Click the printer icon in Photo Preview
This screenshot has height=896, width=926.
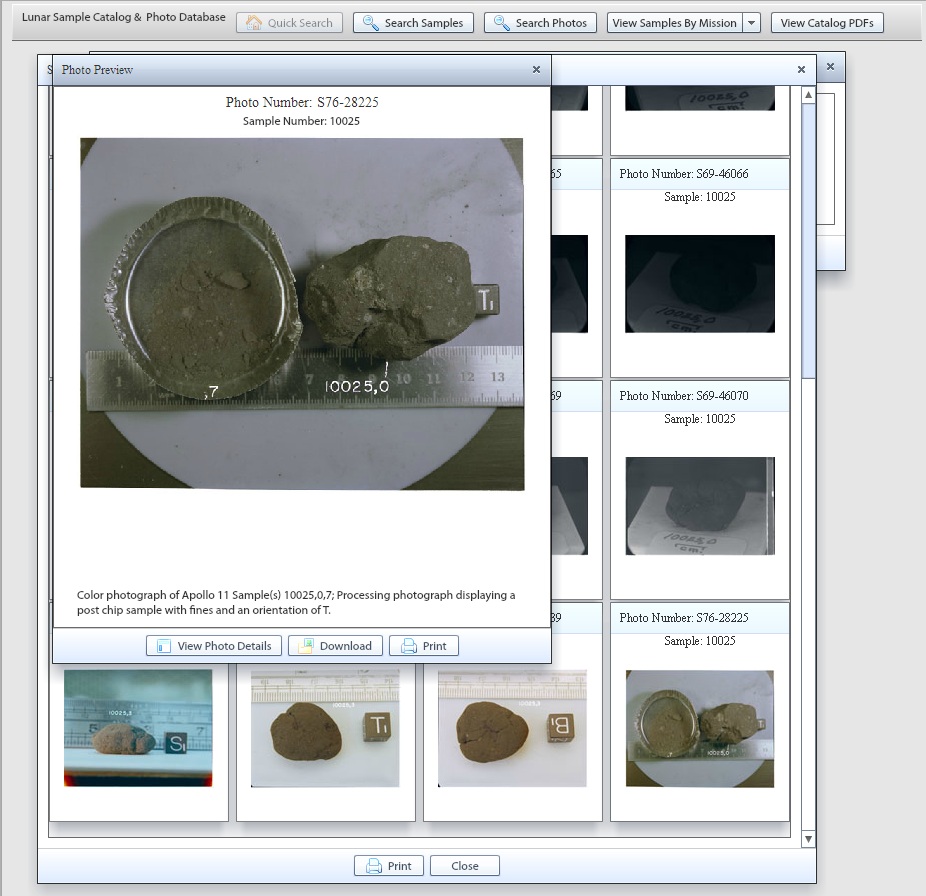click(x=408, y=646)
